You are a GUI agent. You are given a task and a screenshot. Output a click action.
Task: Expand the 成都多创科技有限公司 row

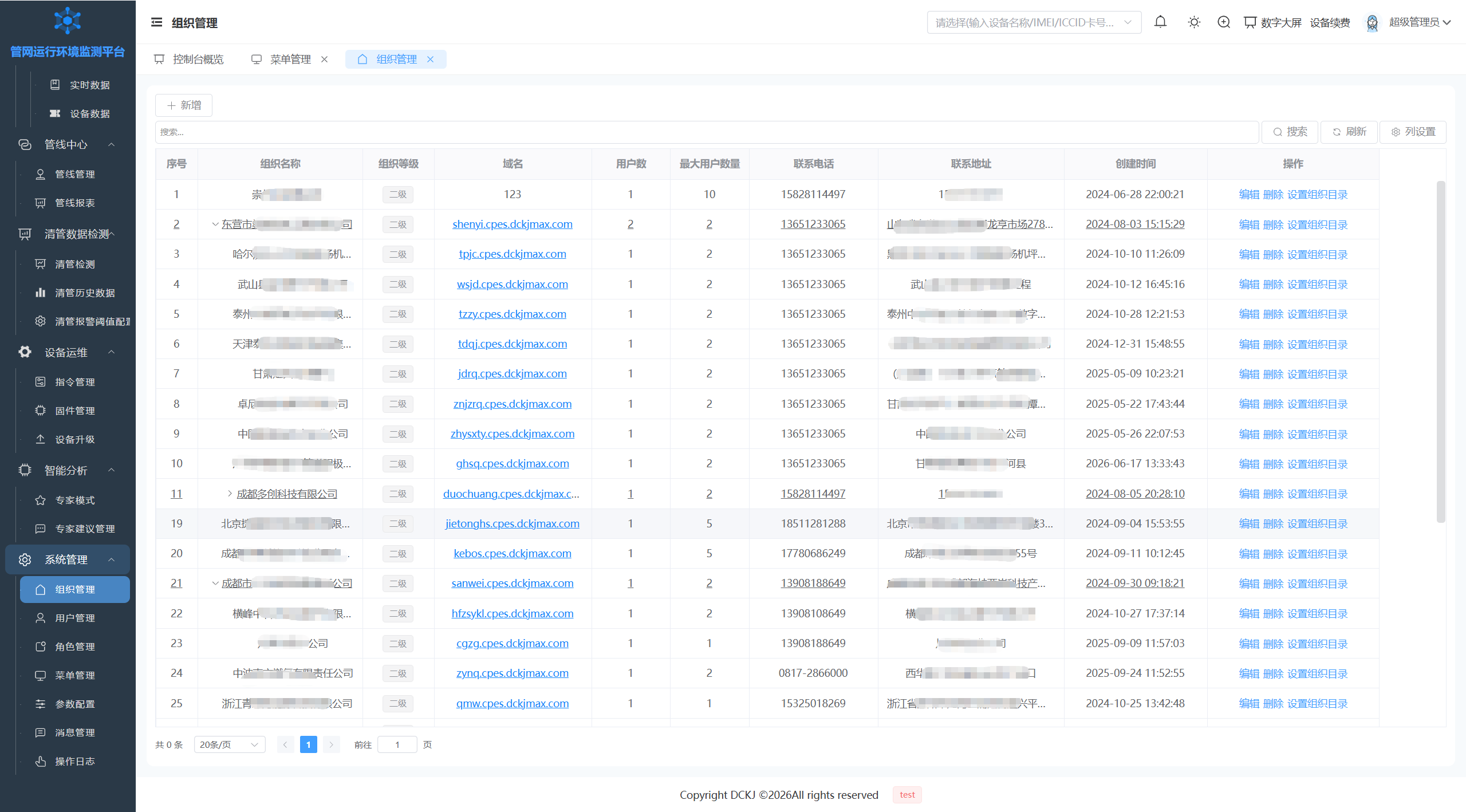coord(230,494)
